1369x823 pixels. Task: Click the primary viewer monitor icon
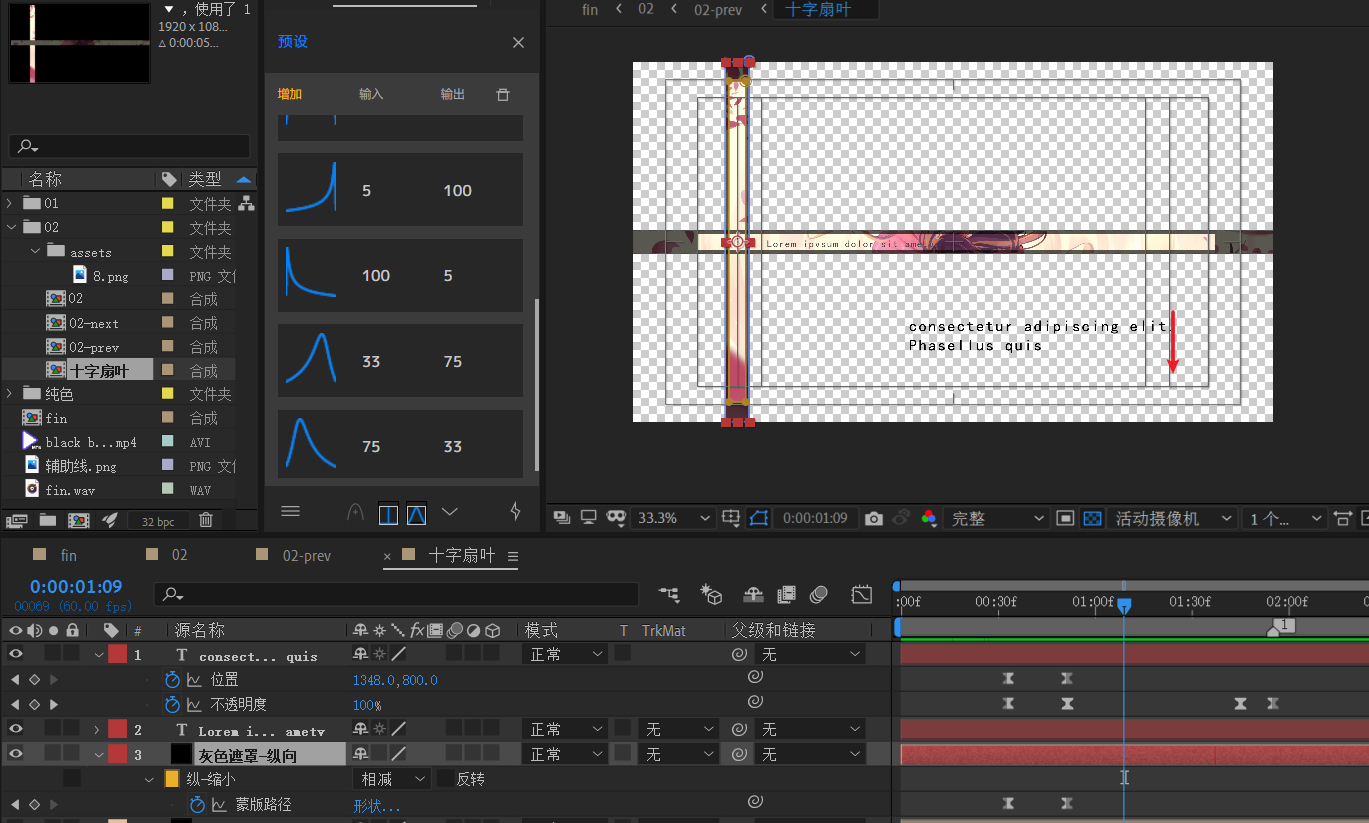[x=589, y=518]
